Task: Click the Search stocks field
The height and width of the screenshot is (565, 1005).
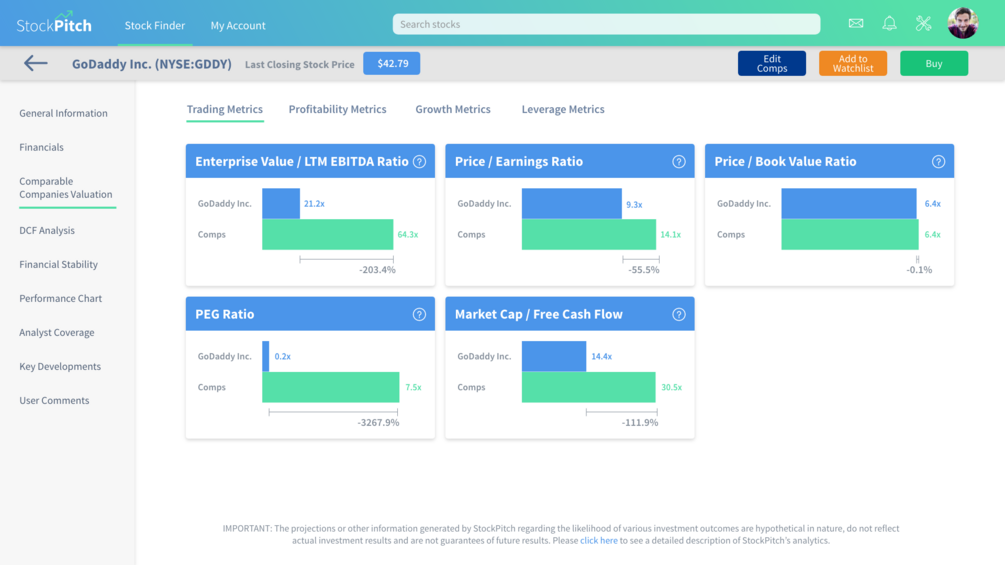Action: pos(606,24)
